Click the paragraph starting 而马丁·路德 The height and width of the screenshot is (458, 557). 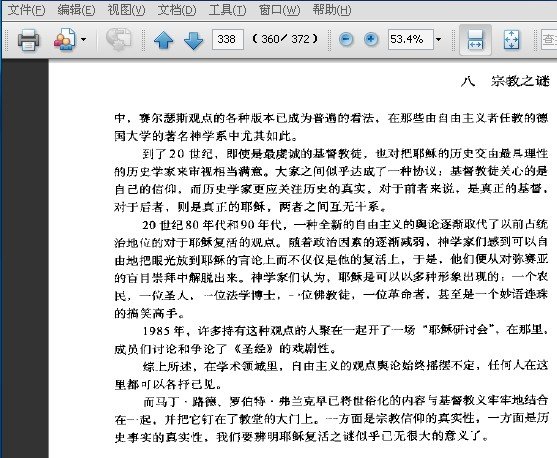(x=331, y=419)
